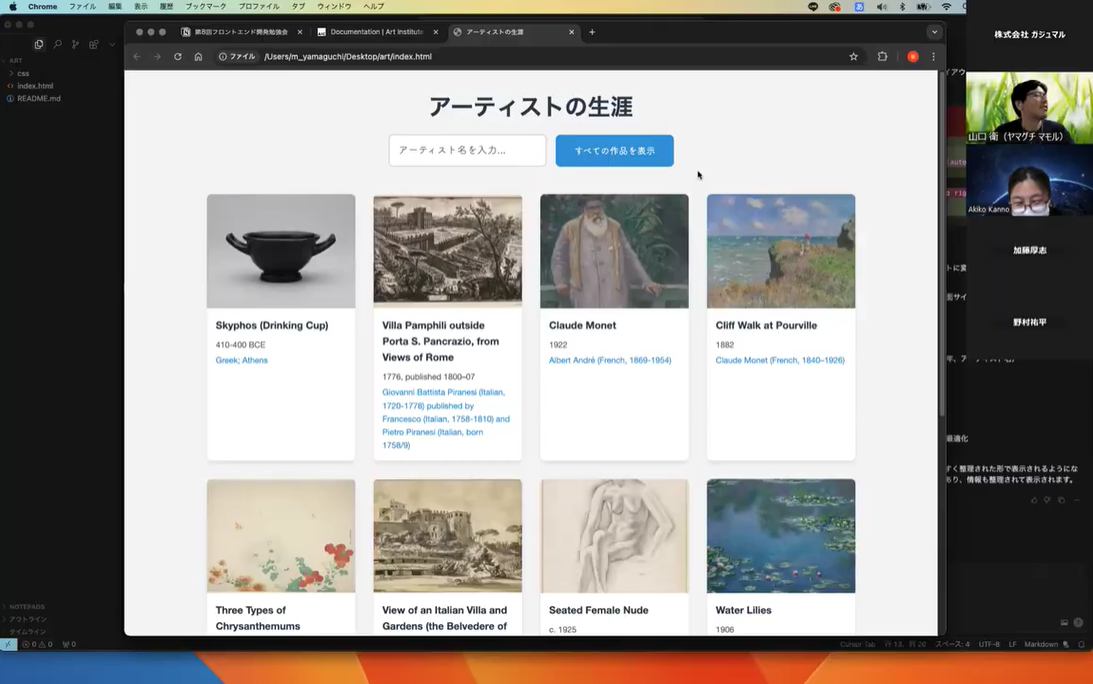Show errors and warnings count in status bar
The image size is (1093, 684).
(x=38, y=644)
